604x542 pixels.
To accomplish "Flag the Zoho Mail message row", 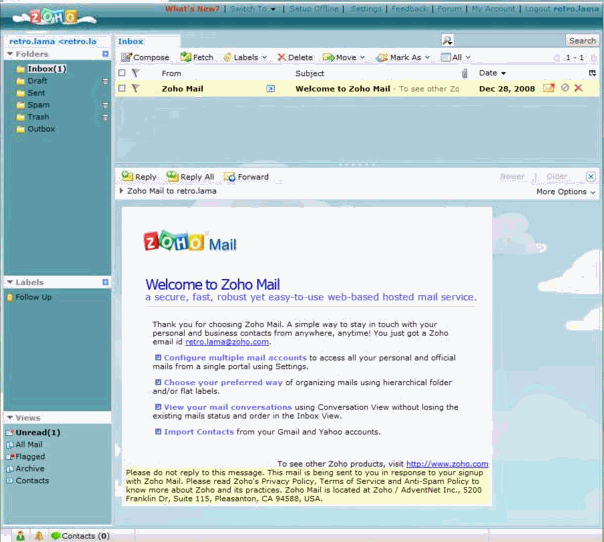I will (135, 88).
